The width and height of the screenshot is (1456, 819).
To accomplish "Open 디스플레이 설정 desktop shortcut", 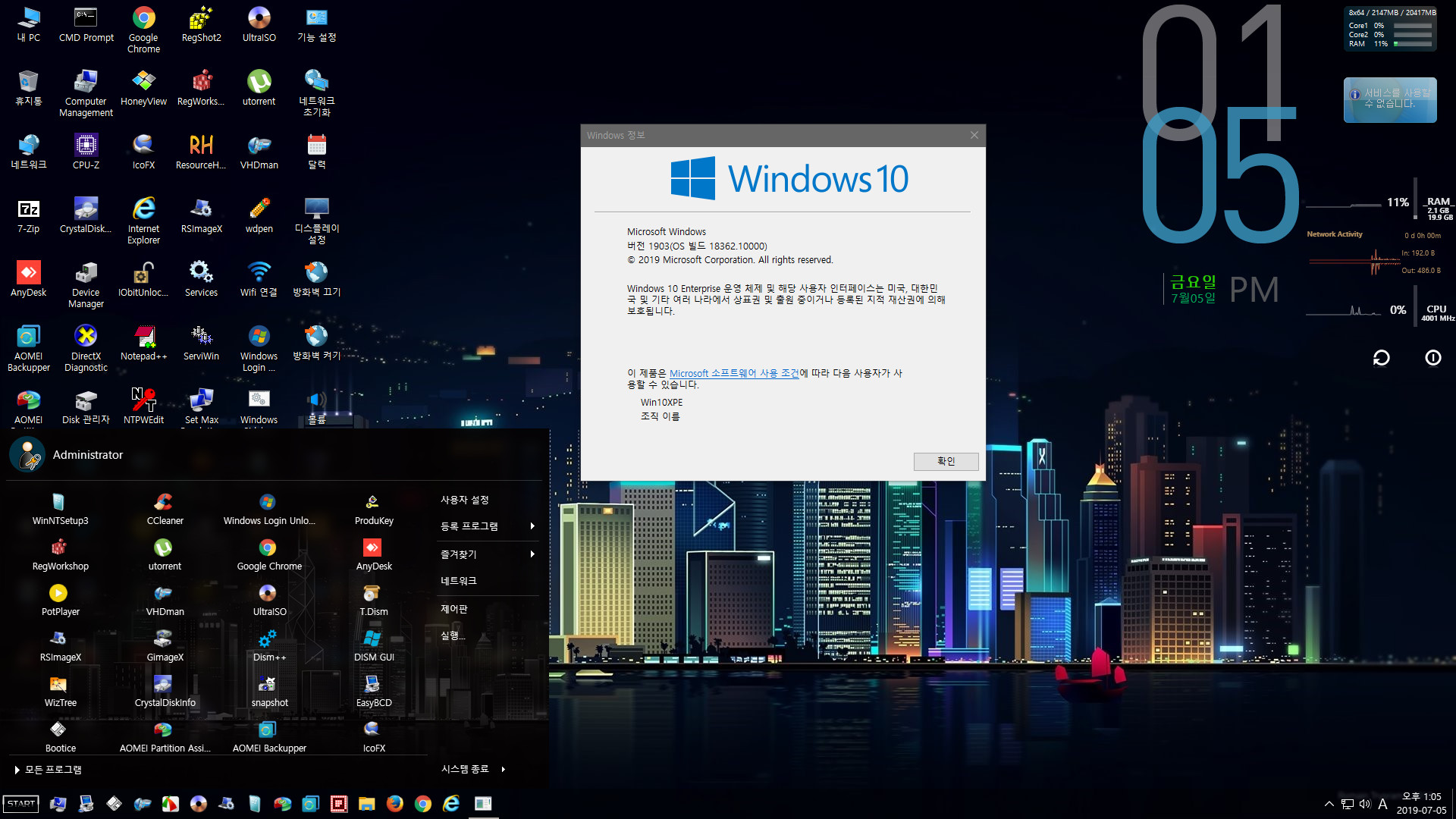I will (316, 221).
